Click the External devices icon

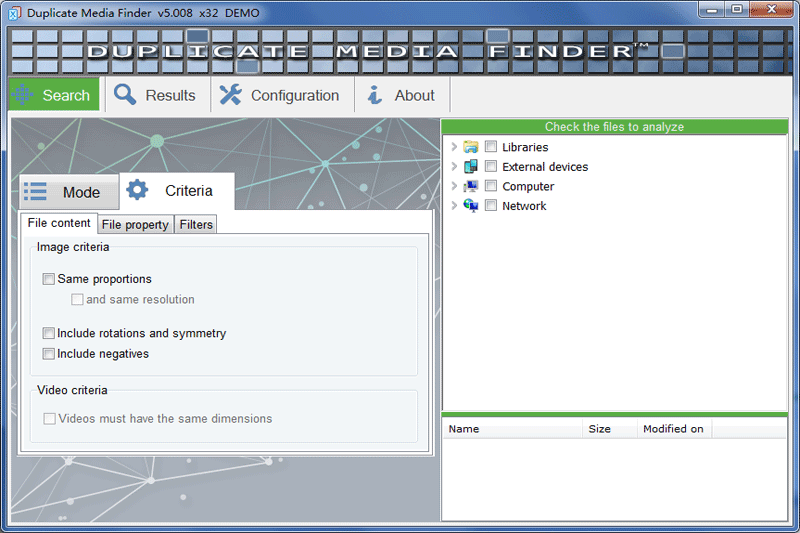tap(470, 167)
